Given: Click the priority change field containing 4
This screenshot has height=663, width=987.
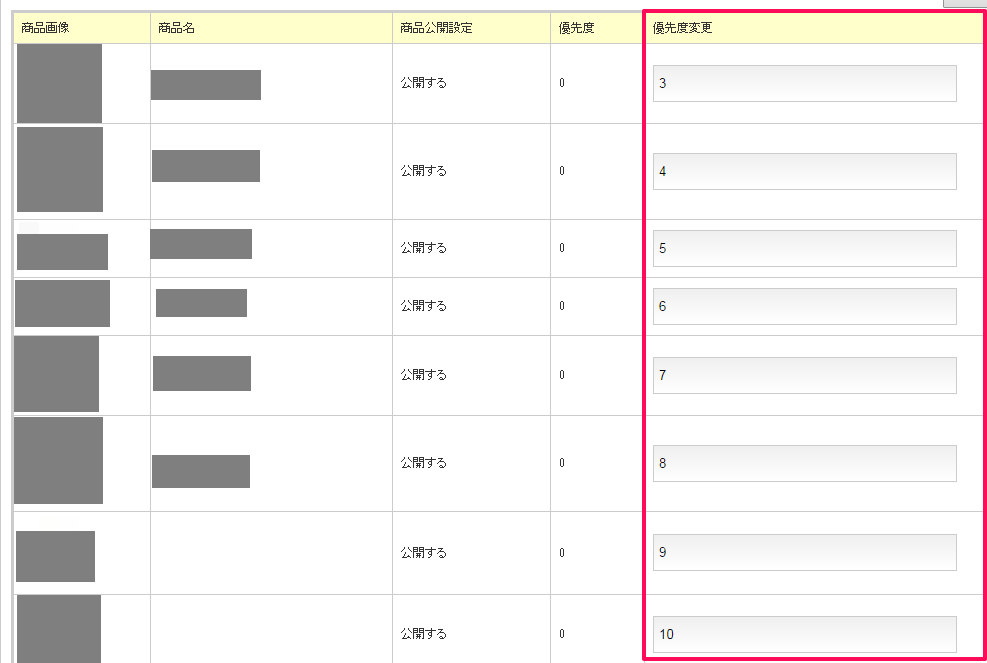Looking at the screenshot, I should [x=804, y=171].
